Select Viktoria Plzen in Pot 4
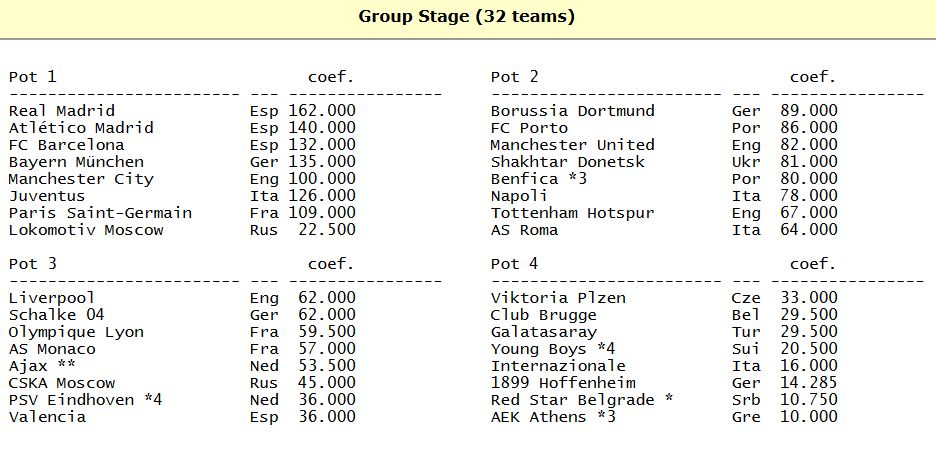The width and height of the screenshot is (936, 449). (558, 298)
